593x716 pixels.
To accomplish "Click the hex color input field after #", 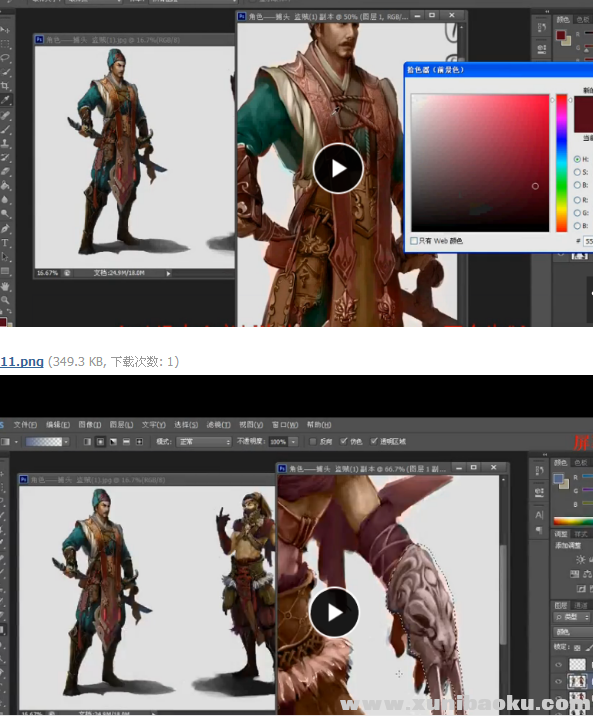I will coord(588,241).
